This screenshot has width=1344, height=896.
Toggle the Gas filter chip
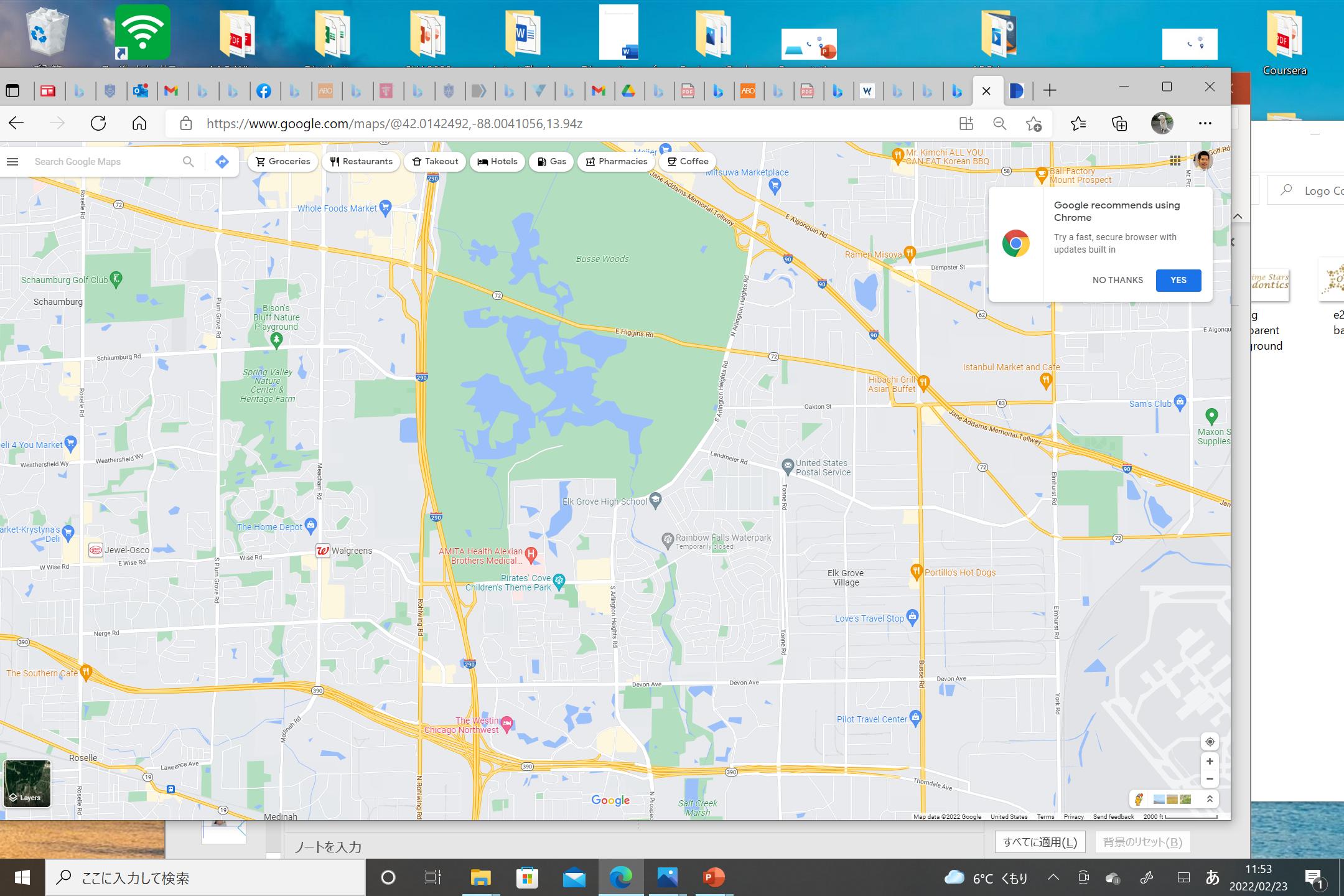pyautogui.click(x=551, y=162)
